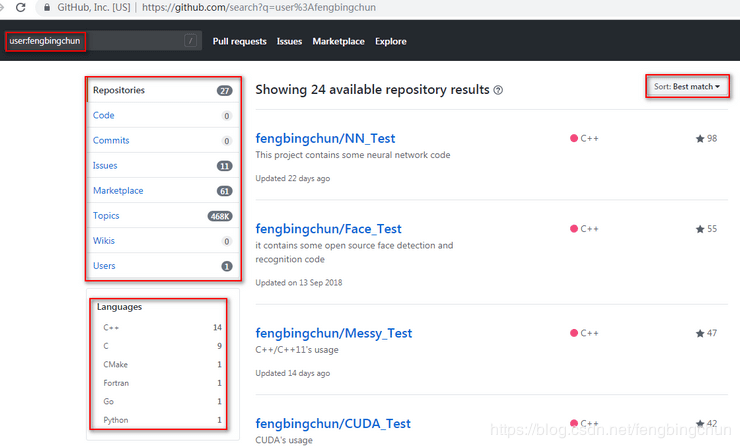Open Marketplace in the top navigation
Image resolution: width=740 pixels, height=448 pixels.
click(x=338, y=42)
